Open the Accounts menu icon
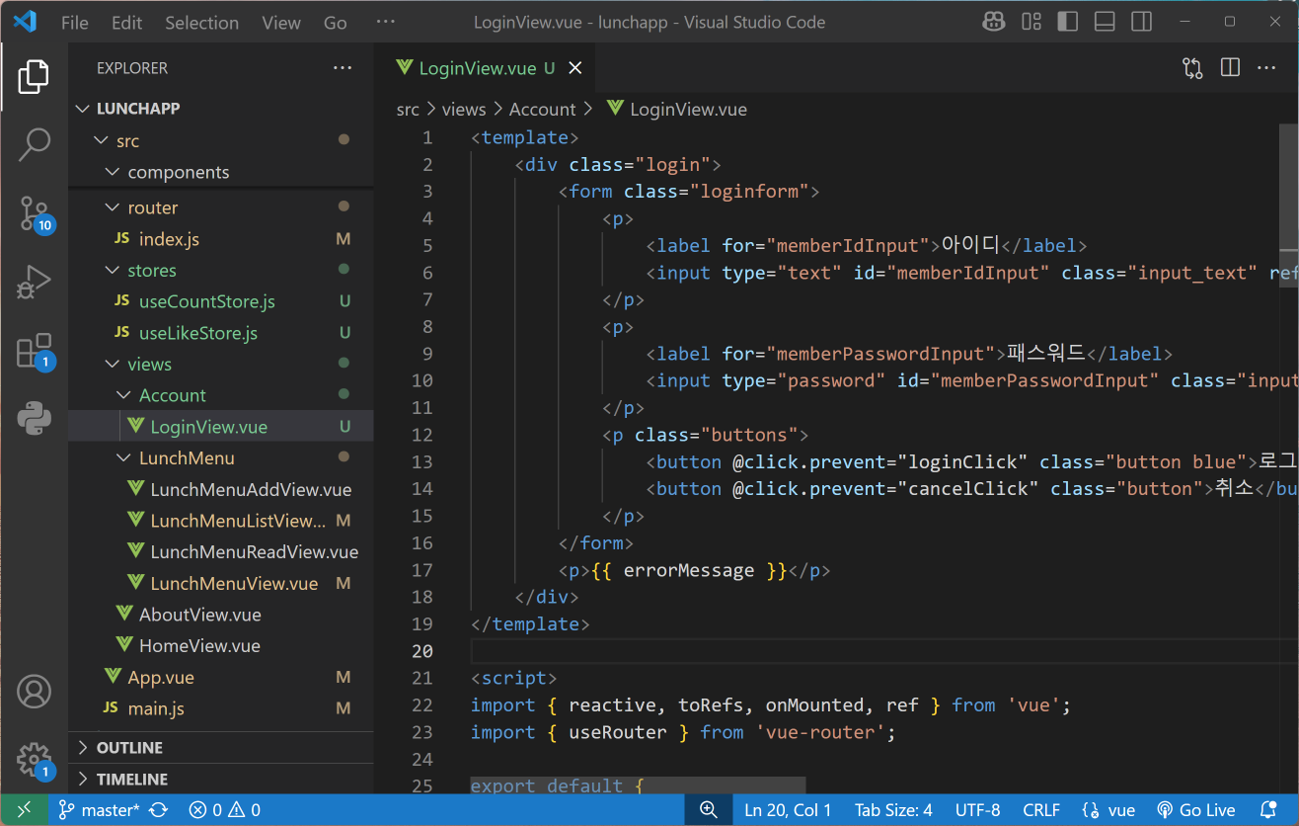The image size is (1299, 826). click(34, 692)
